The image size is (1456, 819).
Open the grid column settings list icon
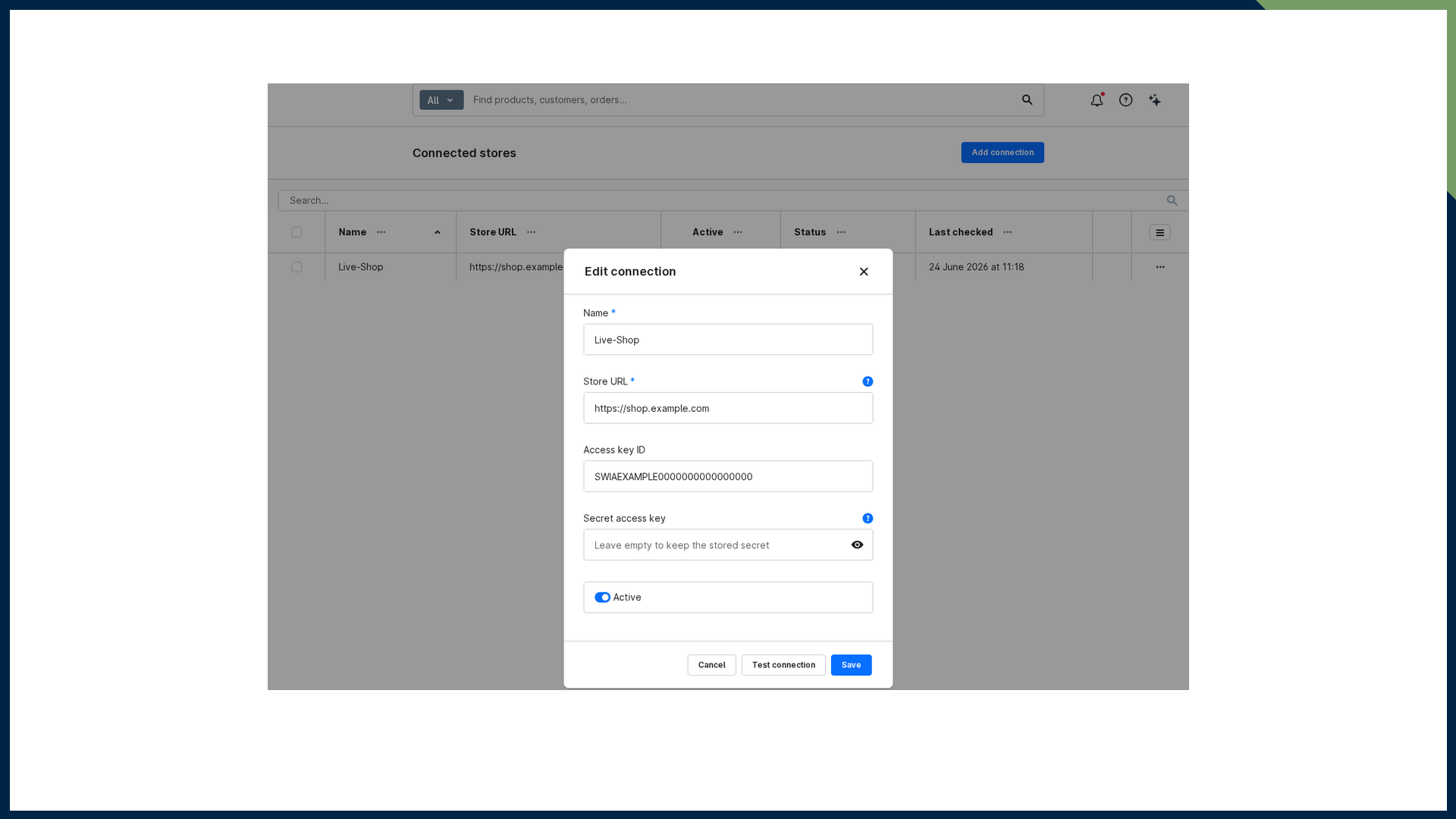[x=1159, y=232]
